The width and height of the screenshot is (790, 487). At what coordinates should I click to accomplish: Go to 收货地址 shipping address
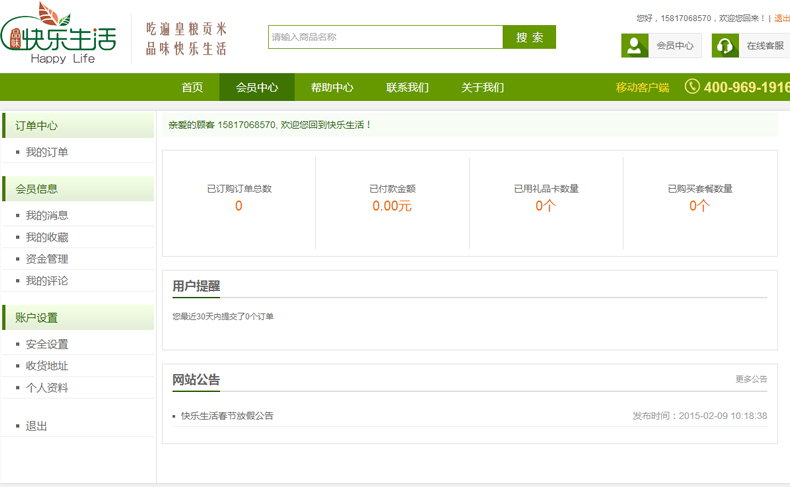[47, 366]
